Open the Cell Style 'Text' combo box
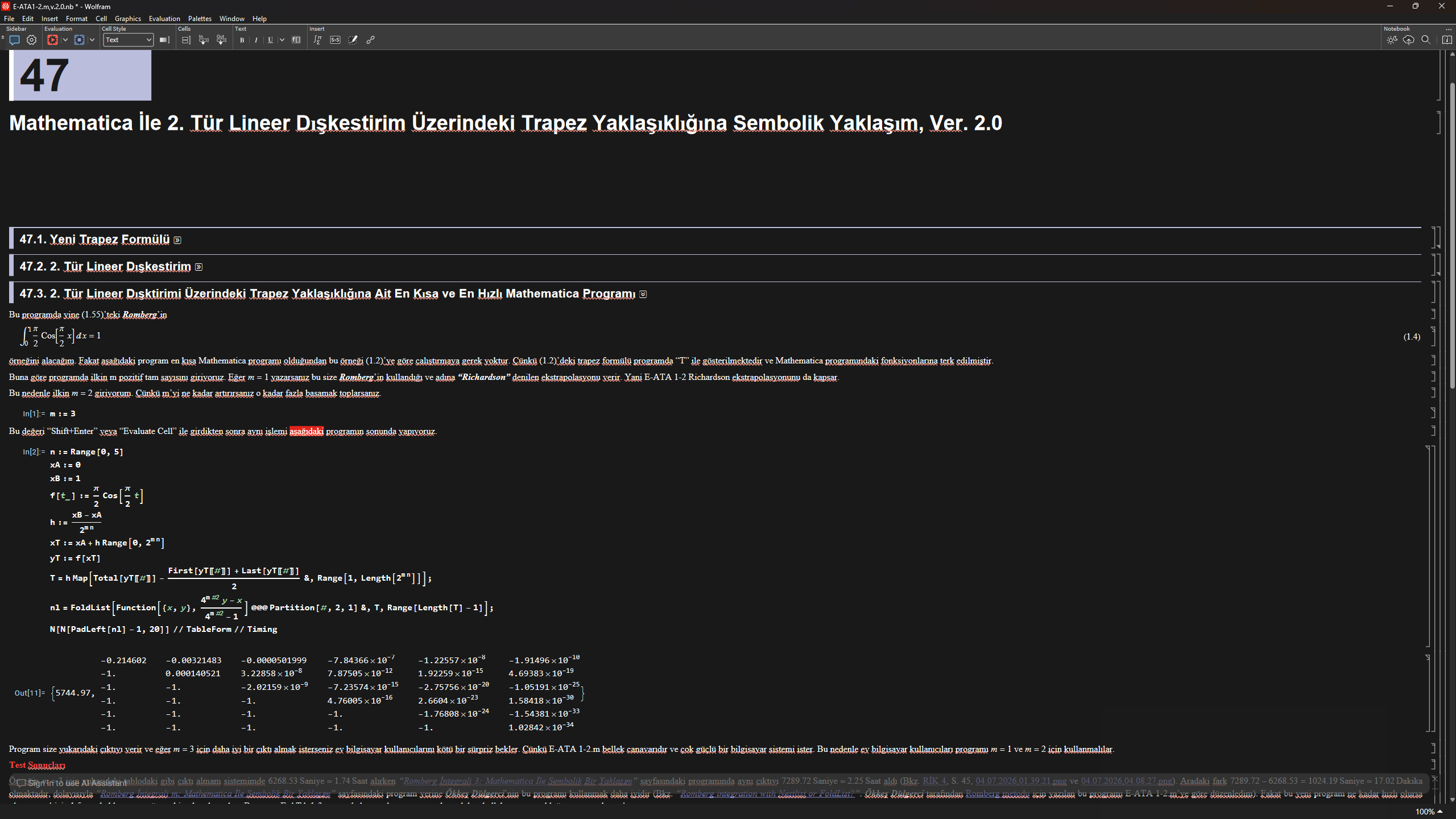This screenshot has height=819, width=1456. [x=129, y=40]
